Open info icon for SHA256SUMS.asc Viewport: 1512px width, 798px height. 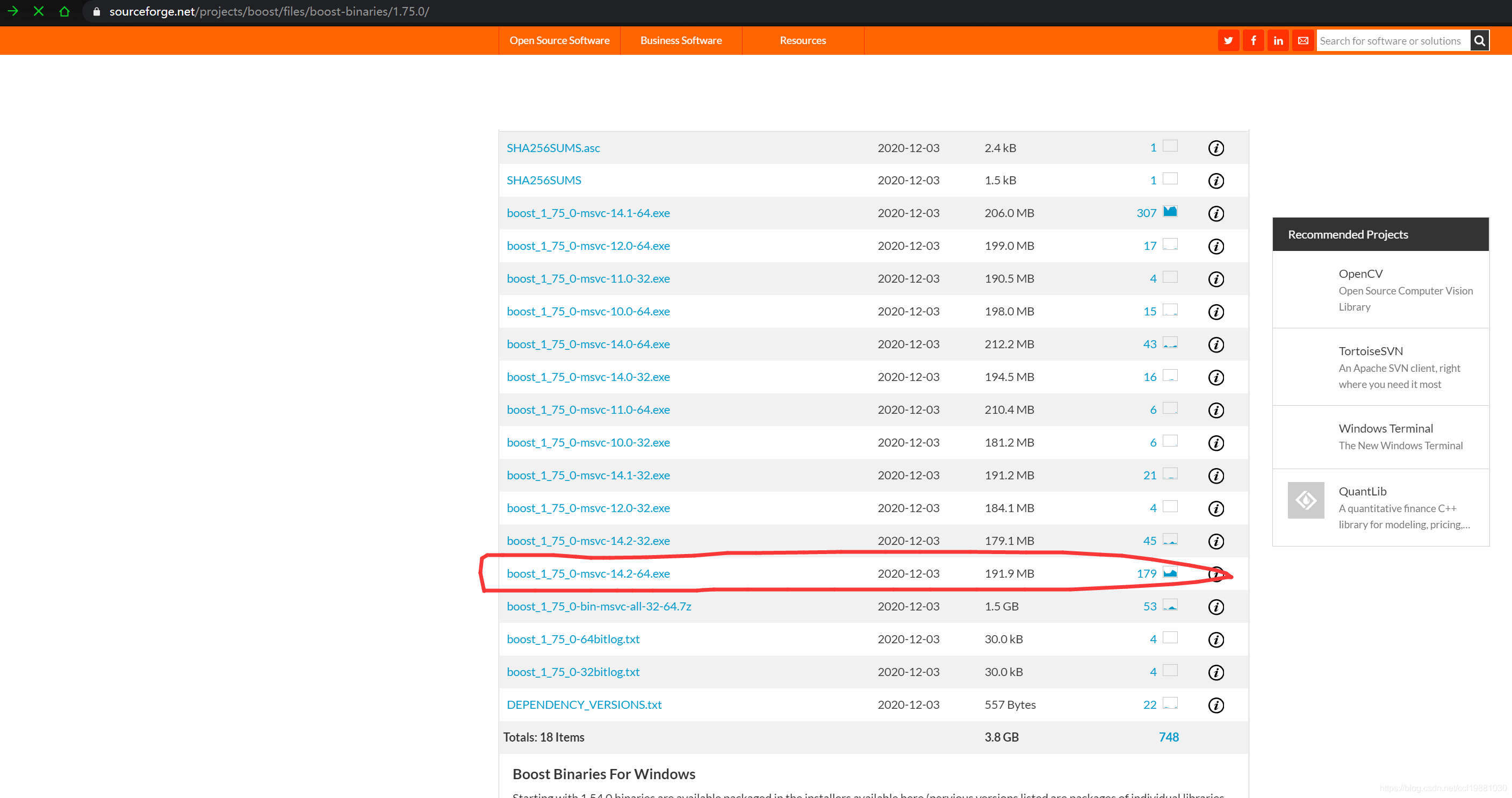1215,148
